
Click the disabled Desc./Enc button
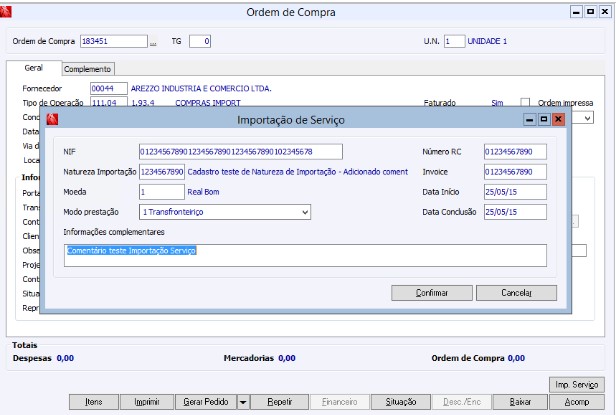point(462,402)
